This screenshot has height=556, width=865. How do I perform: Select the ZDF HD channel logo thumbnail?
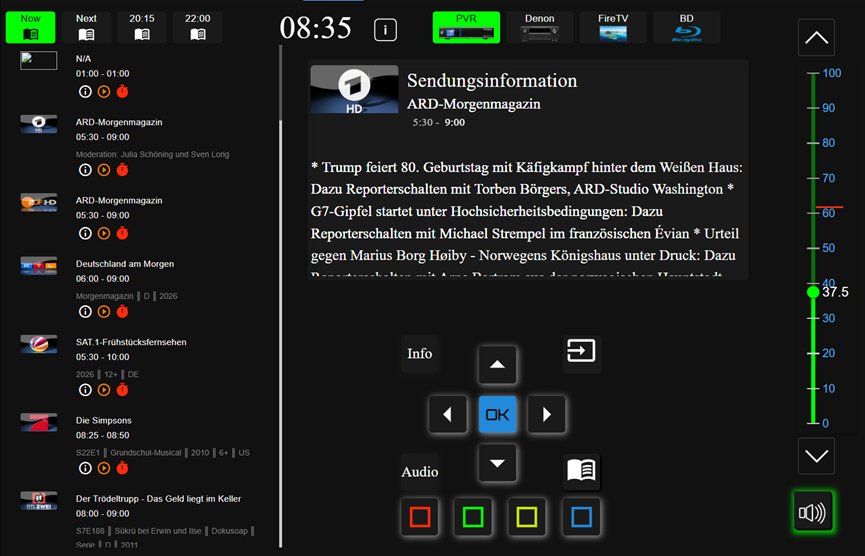pyautogui.click(x=39, y=202)
